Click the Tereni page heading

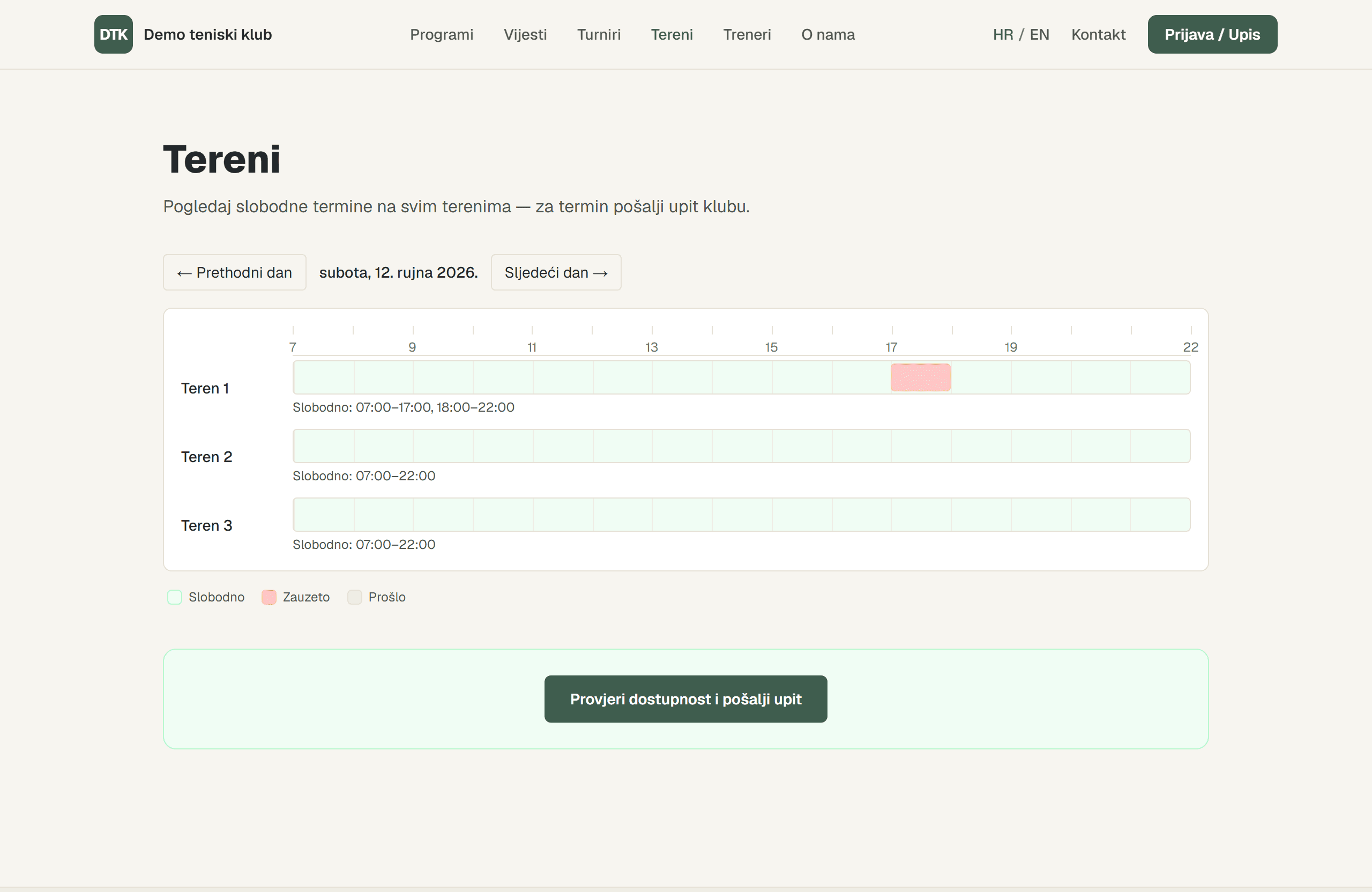click(222, 159)
